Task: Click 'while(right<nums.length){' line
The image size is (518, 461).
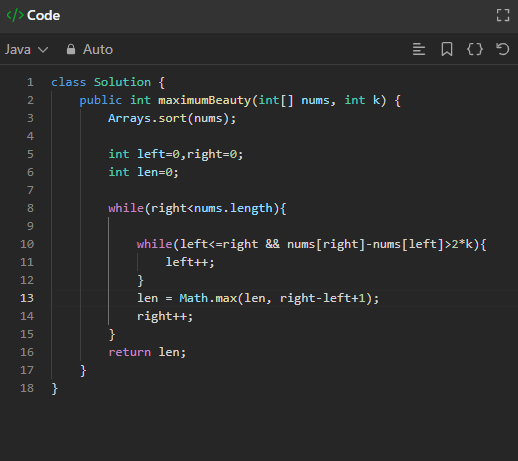Action: pos(197,208)
